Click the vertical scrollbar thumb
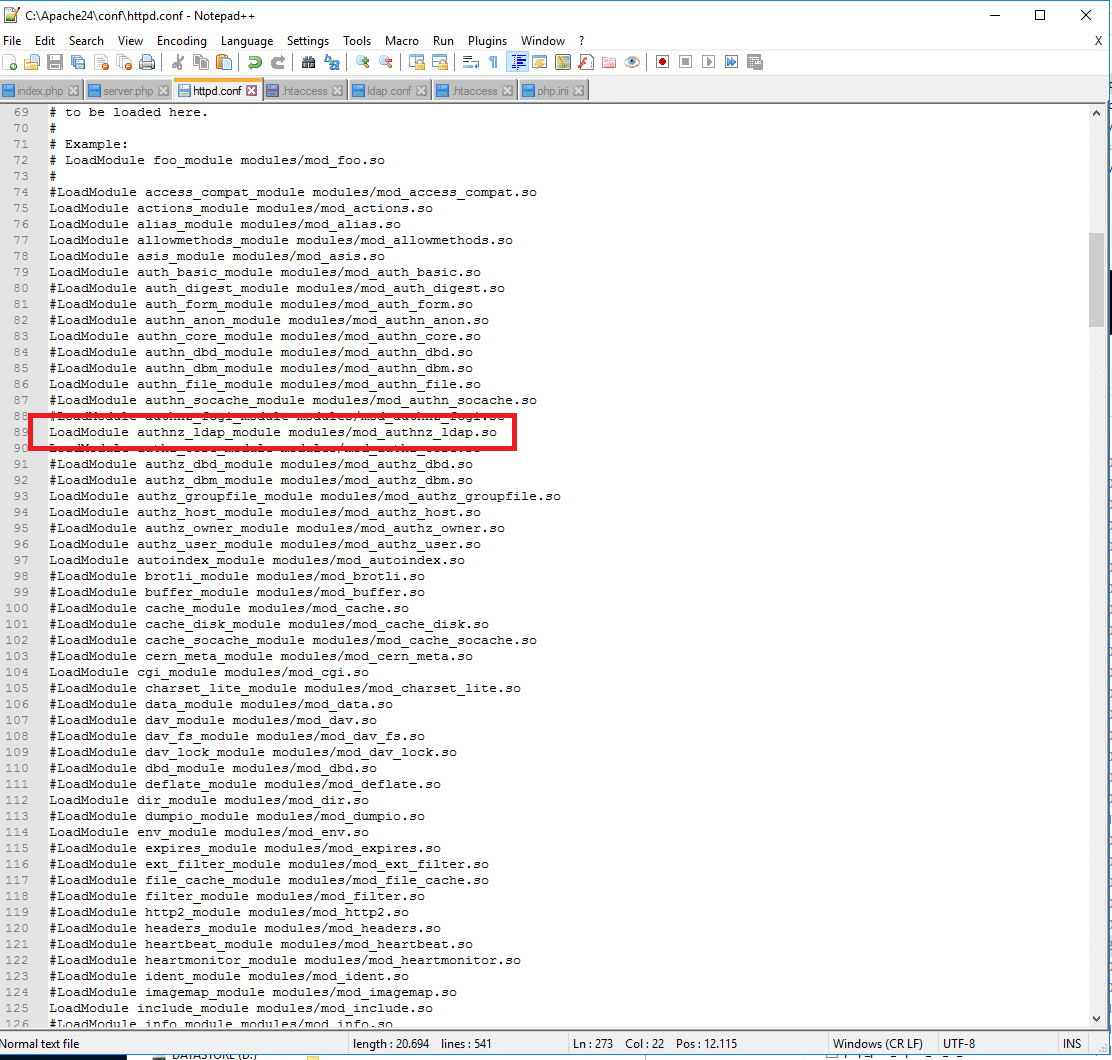1112x1060 pixels. tap(1096, 280)
